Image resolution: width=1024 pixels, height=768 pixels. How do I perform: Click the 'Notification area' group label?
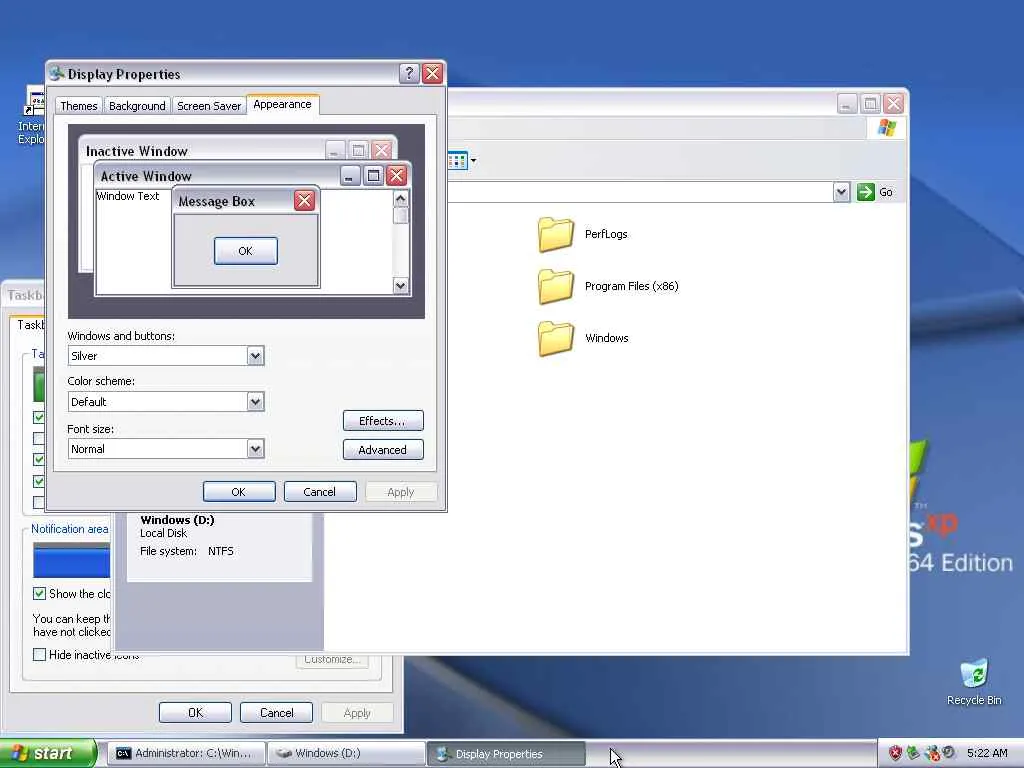[70, 529]
